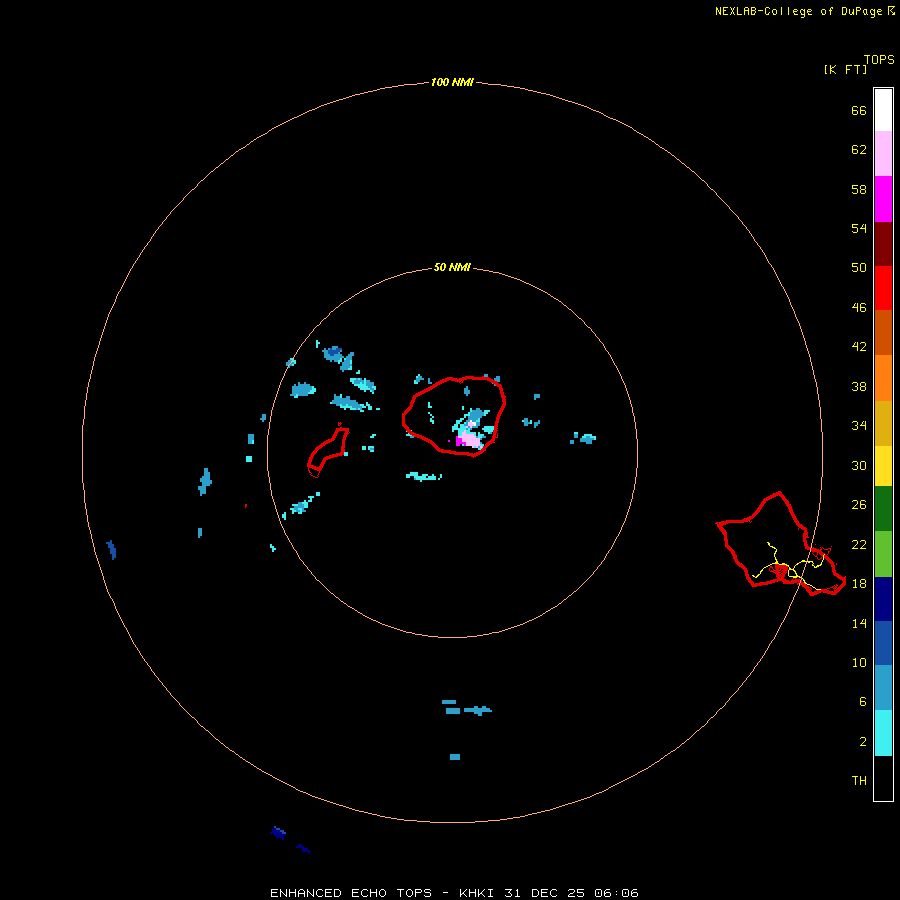
Task: Click the dark navy echoes outside the 100 NMI ring
Action: coord(290,840)
